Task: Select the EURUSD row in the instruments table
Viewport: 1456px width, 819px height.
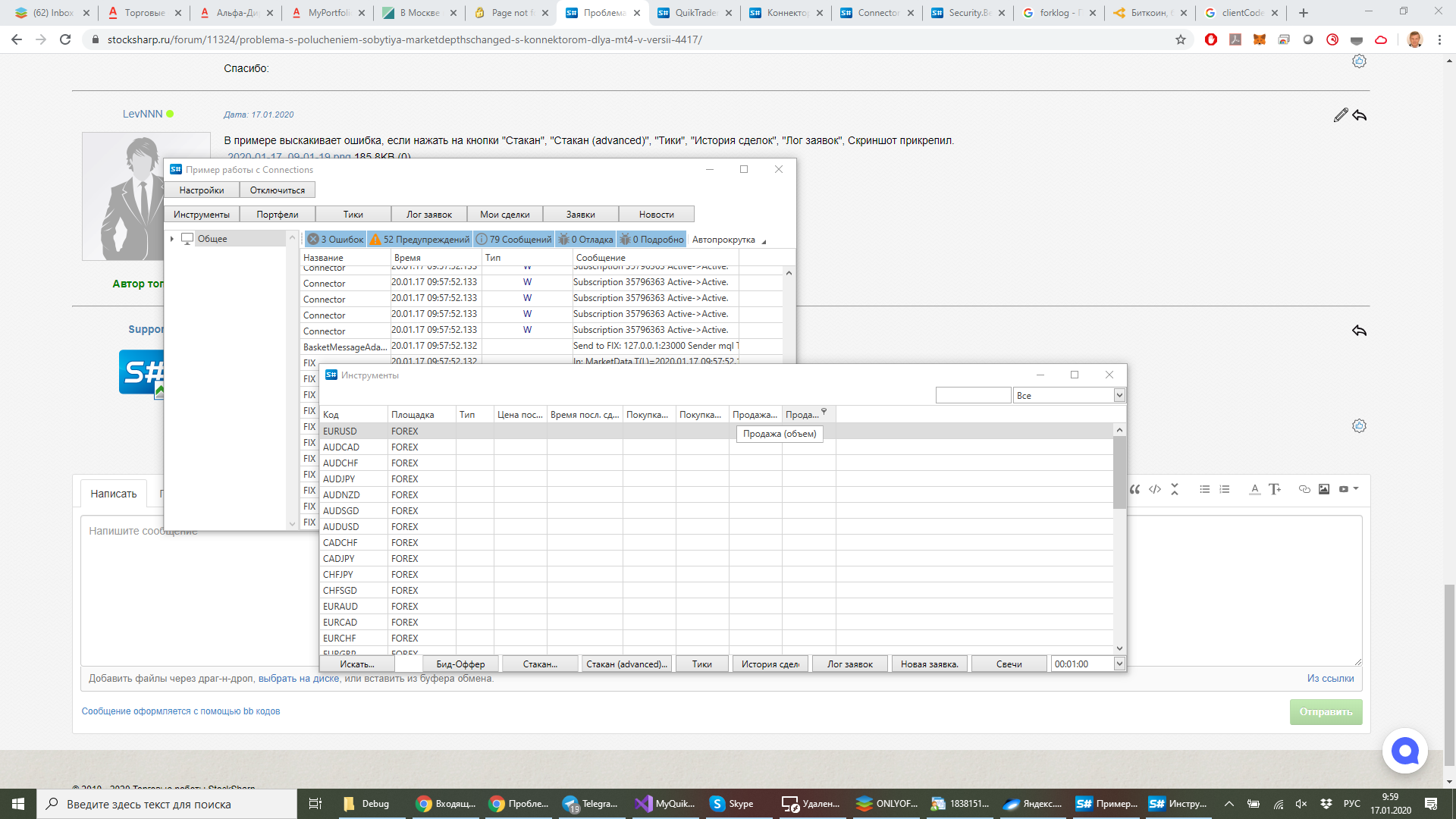Action: pos(716,431)
